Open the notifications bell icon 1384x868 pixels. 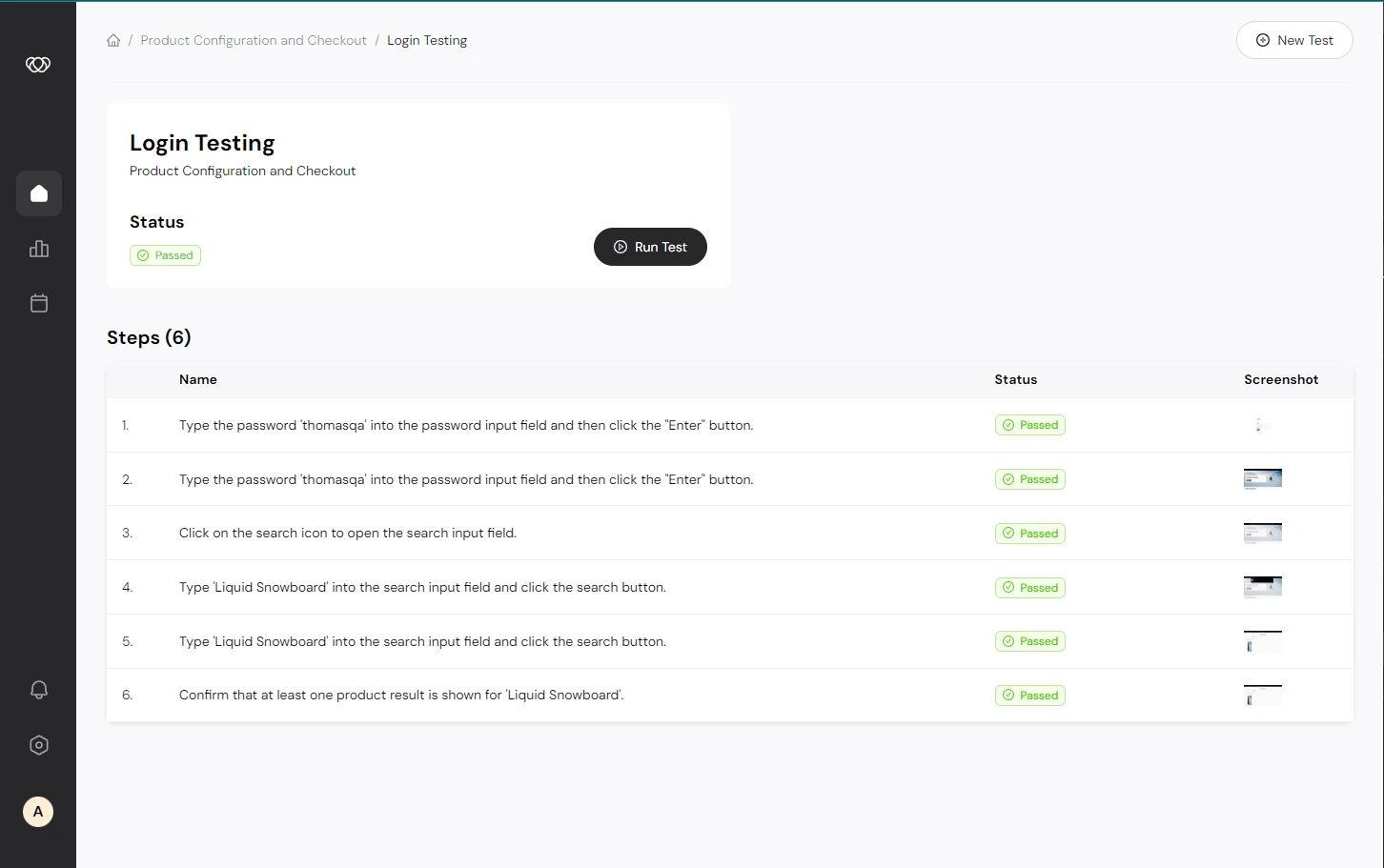point(39,690)
